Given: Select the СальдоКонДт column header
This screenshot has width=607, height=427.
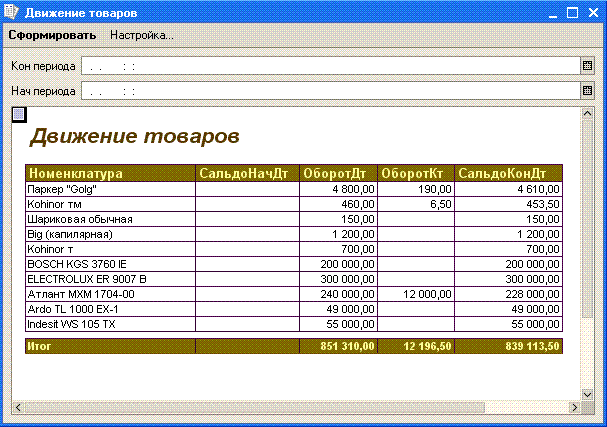Looking at the screenshot, I should coord(508,173).
